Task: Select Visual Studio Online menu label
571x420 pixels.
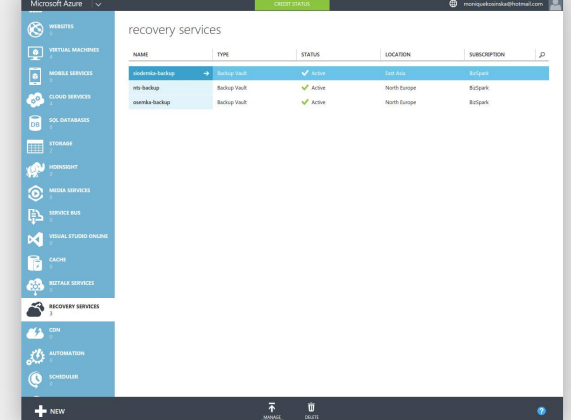Action: point(79,236)
